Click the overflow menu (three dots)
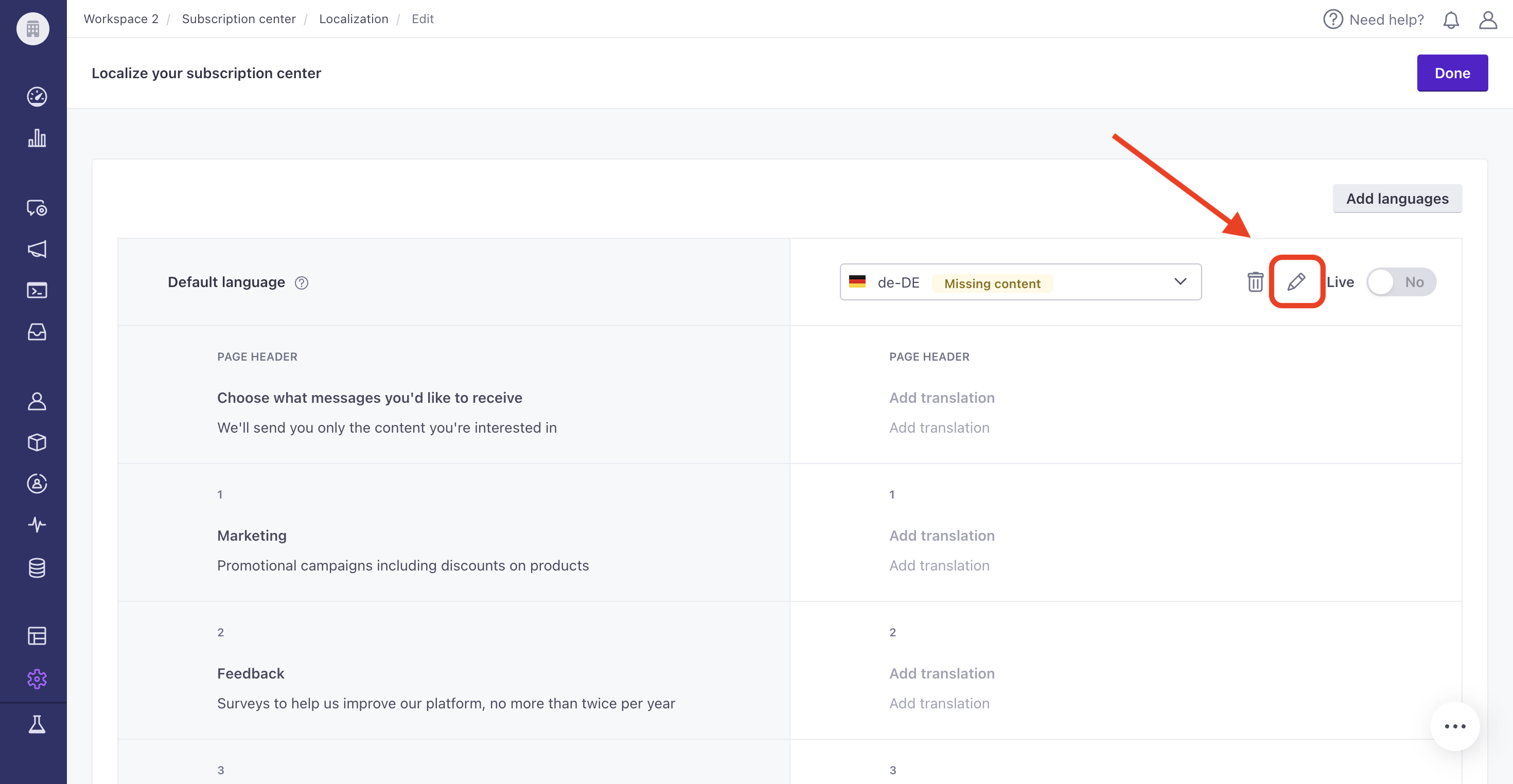Screen dimensions: 1513x784 pyautogui.click(x=1456, y=726)
